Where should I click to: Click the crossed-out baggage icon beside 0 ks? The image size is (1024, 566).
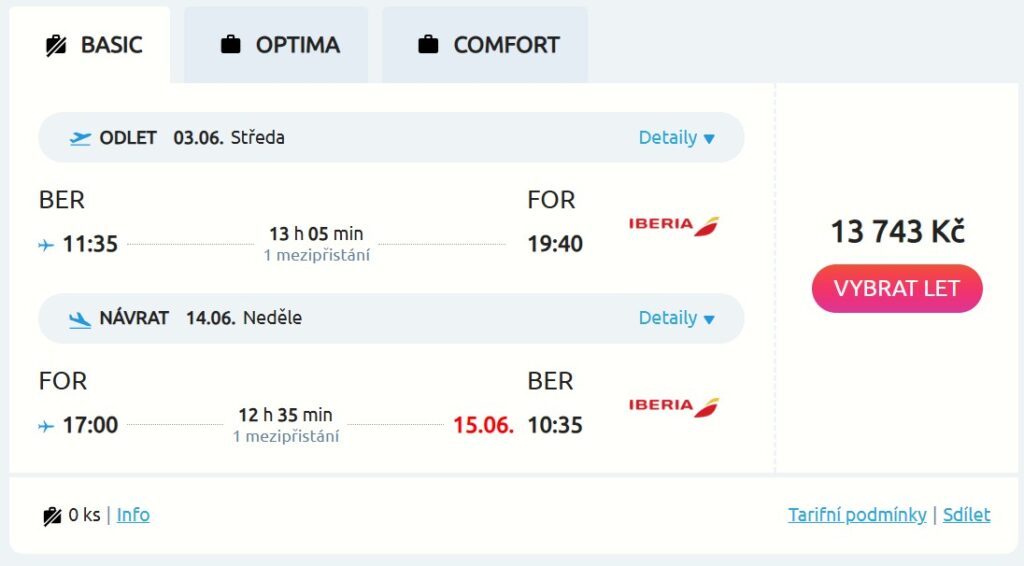click(x=53, y=516)
